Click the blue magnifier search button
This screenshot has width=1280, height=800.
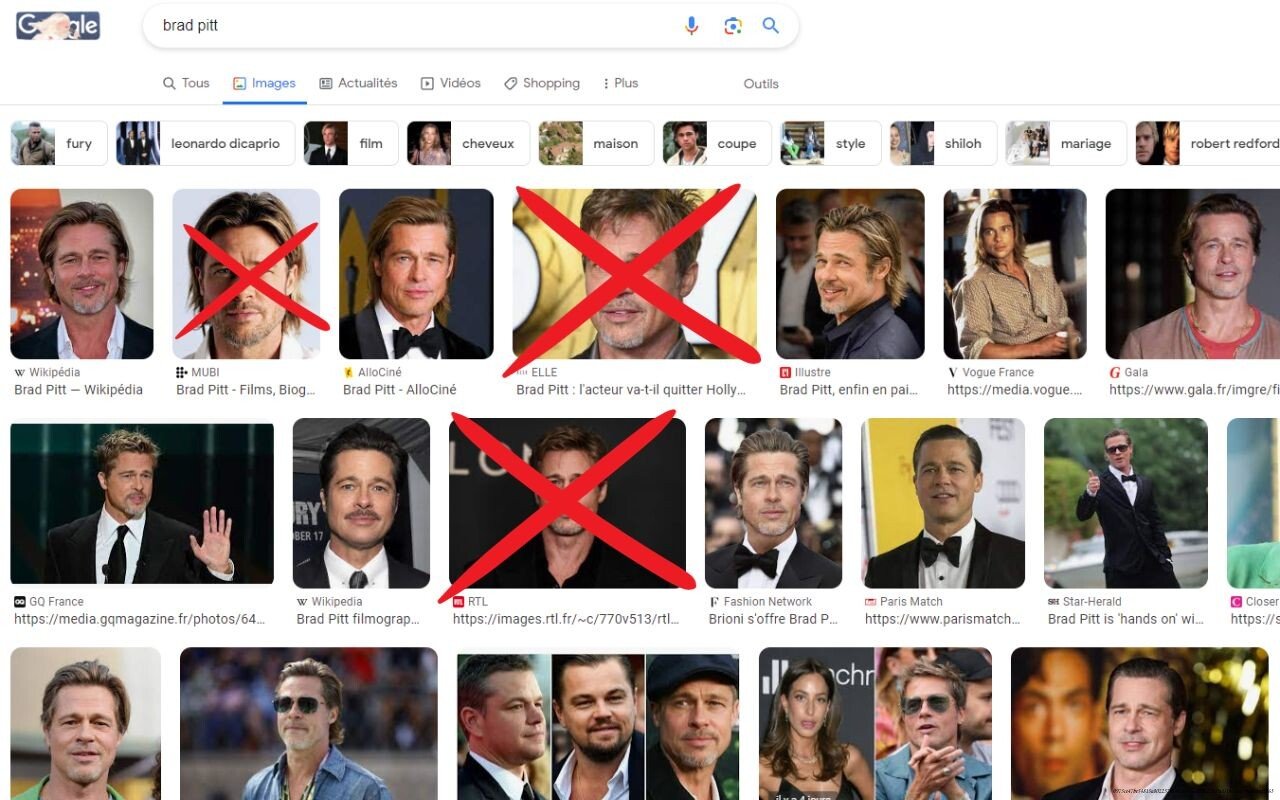tap(770, 26)
